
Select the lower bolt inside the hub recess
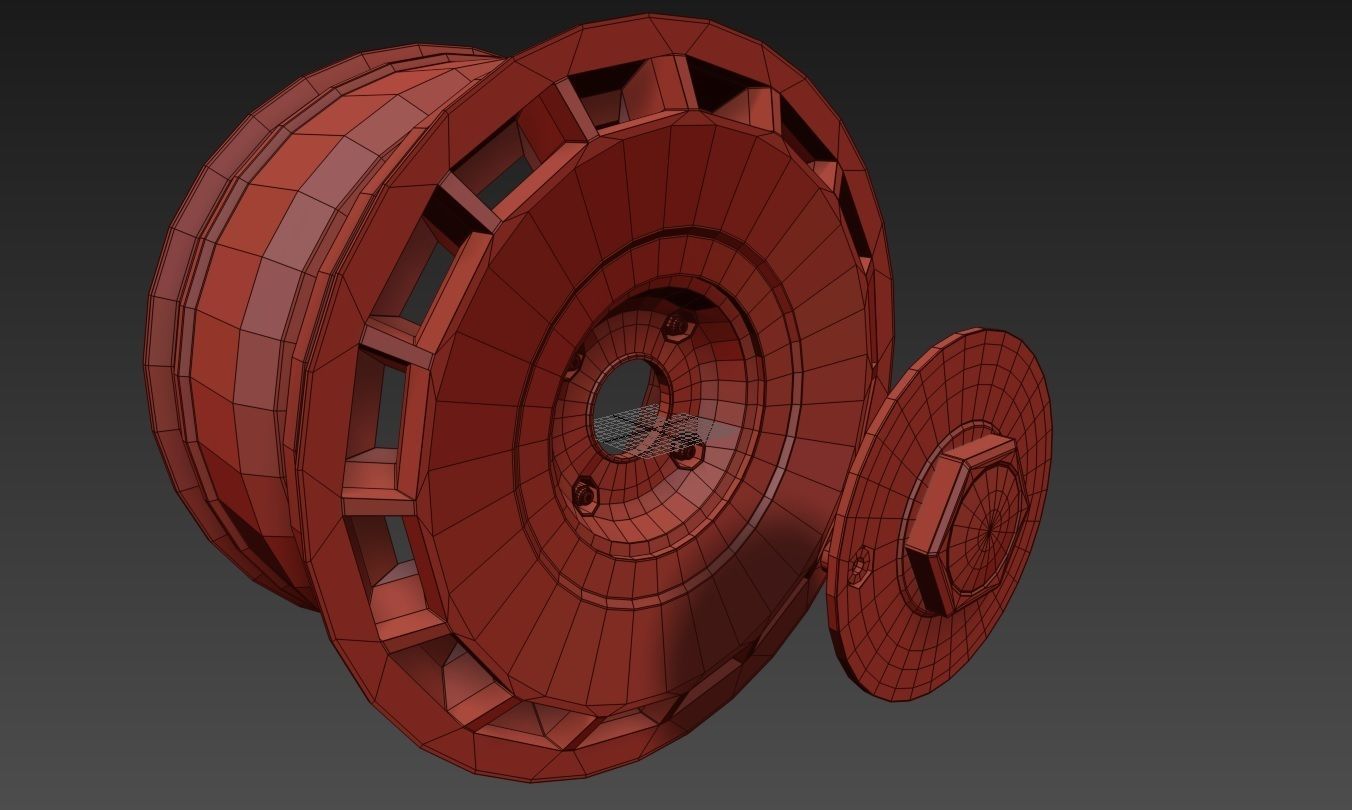[x=585, y=493]
